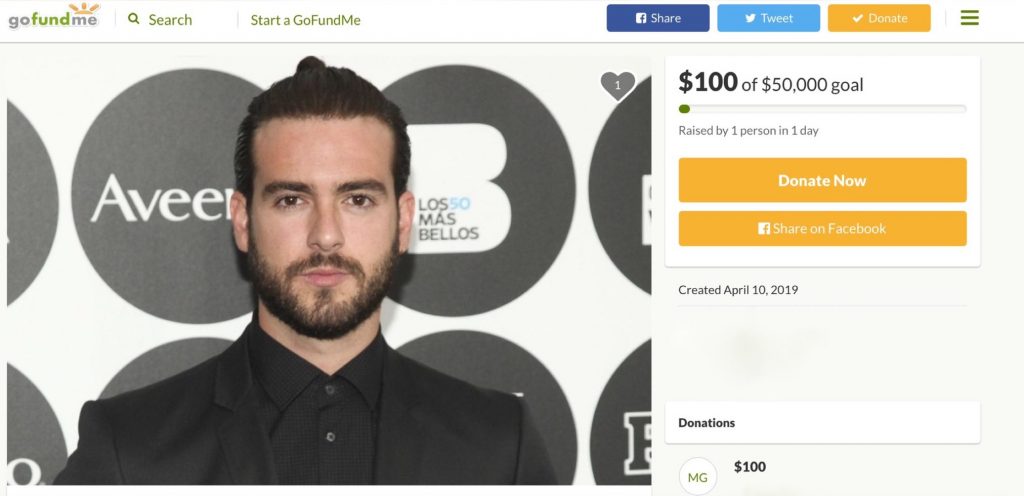Screen dimensions: 1024x496
Task: Click the Created April 10, 2019 date
Action: 738,290
